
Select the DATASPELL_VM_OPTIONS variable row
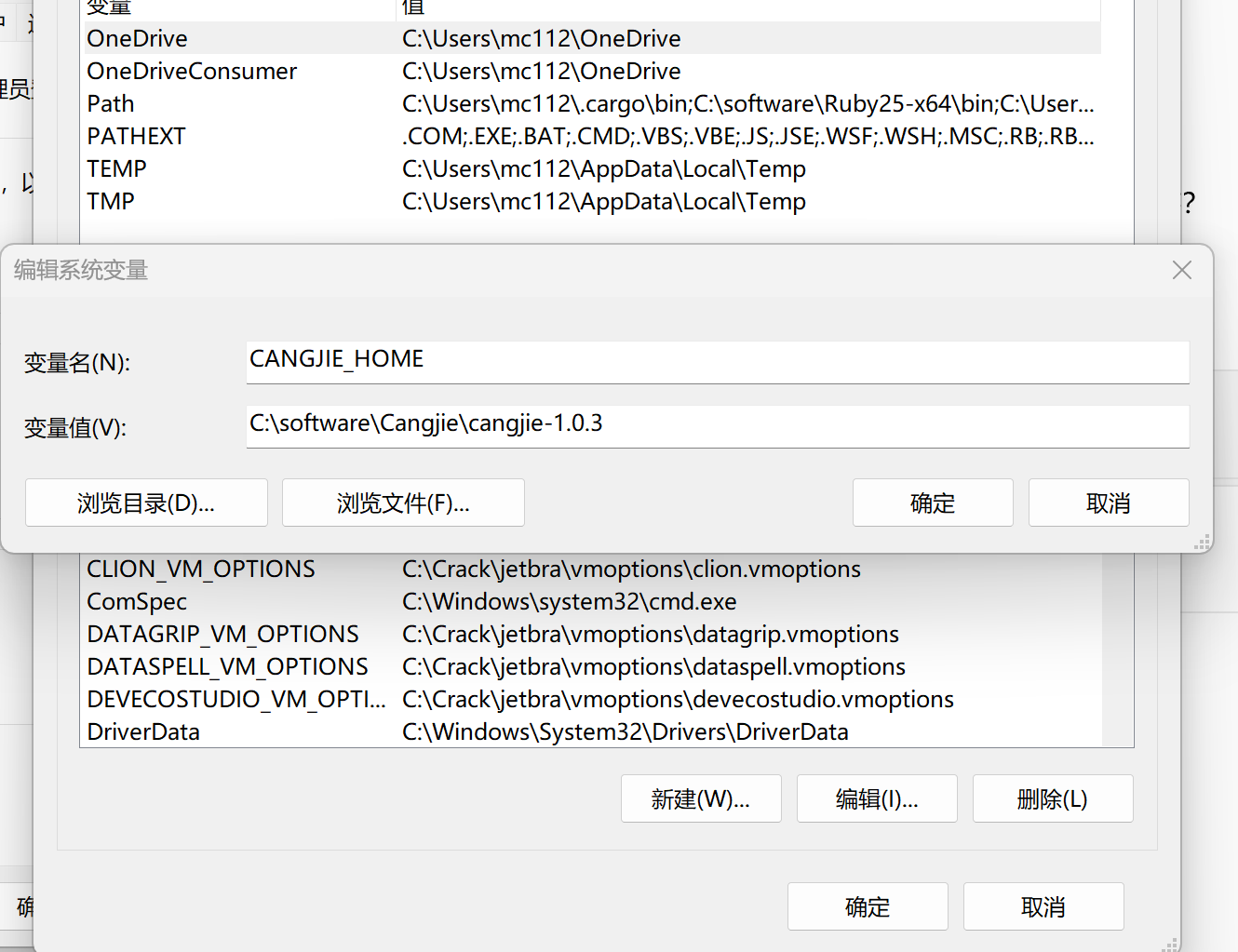(591, 666)
